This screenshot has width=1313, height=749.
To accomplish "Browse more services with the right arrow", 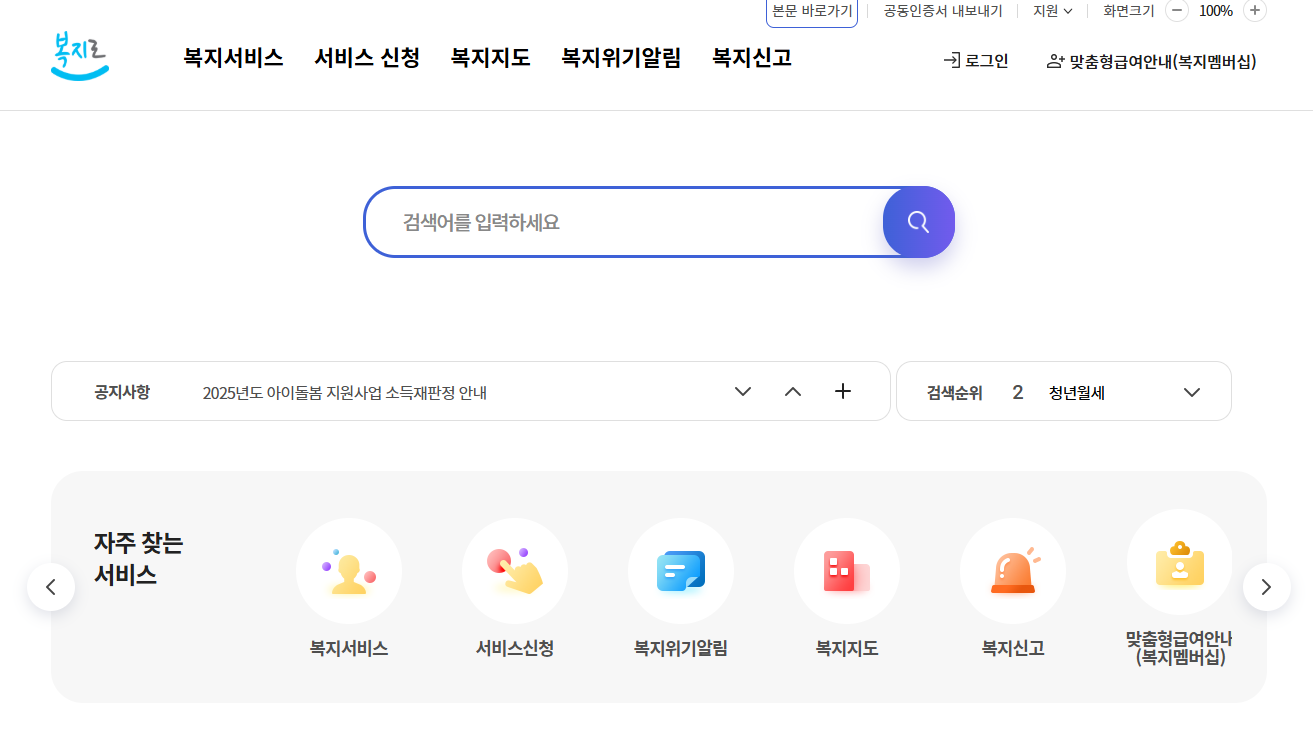I will [x=1266, y=587].
